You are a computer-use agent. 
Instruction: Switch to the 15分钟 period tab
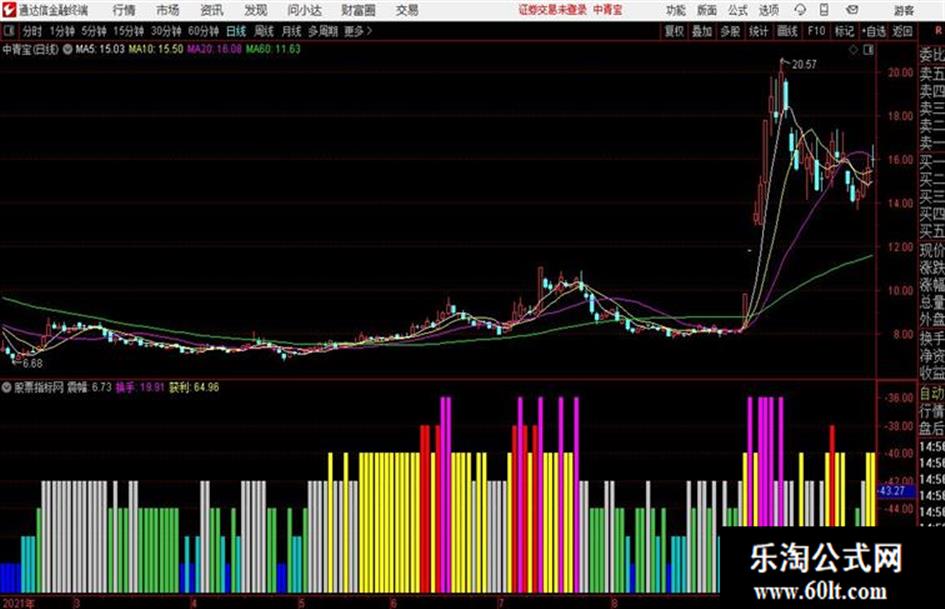pos(129,31)
